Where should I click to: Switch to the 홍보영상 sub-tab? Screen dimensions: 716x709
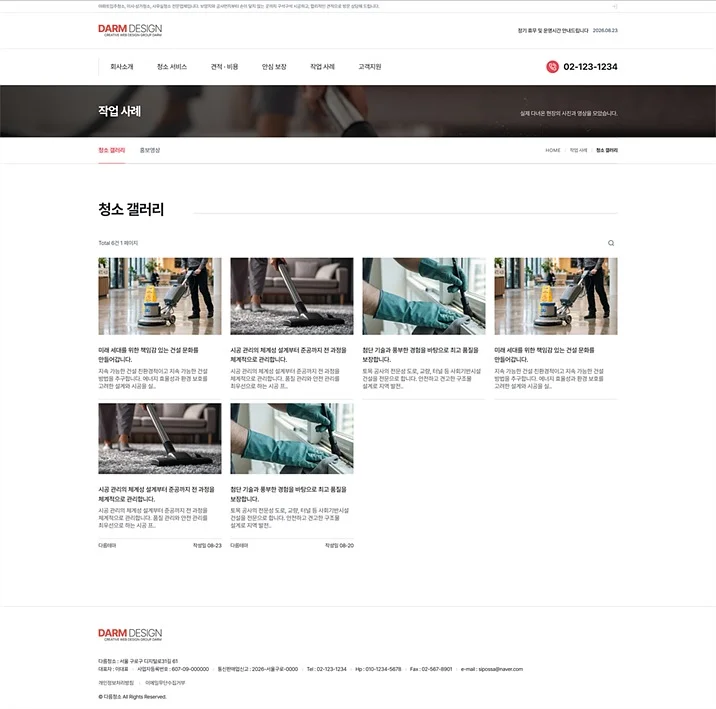coord(150,150)
